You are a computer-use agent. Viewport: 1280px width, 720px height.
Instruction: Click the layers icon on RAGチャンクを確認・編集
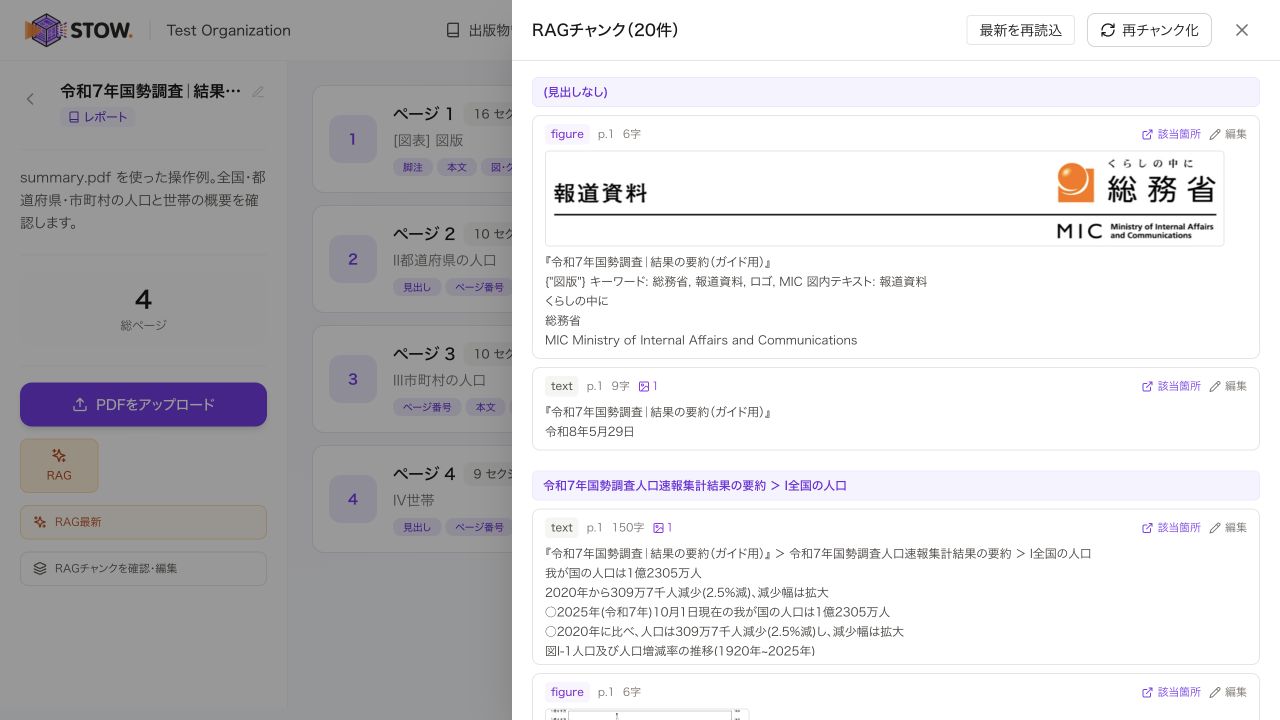pos(40,568)
